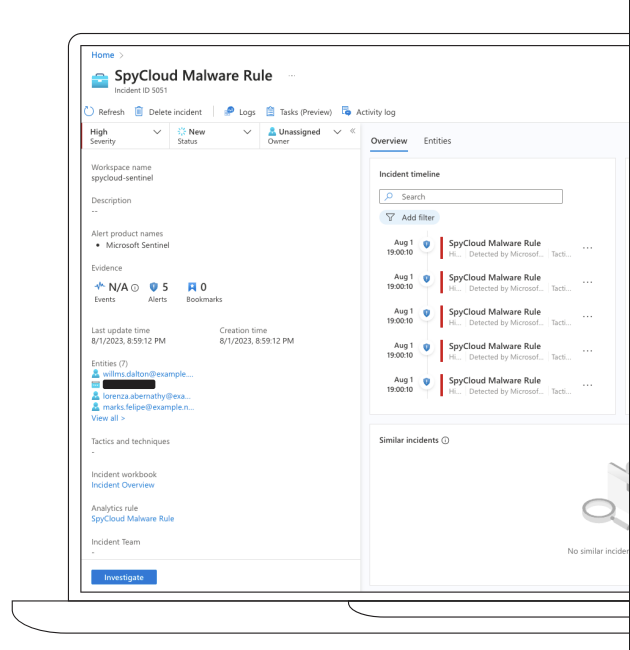Click the shield icon of the second timeline alert
This screenshot has height=650, width=630.
pos(426,279)
